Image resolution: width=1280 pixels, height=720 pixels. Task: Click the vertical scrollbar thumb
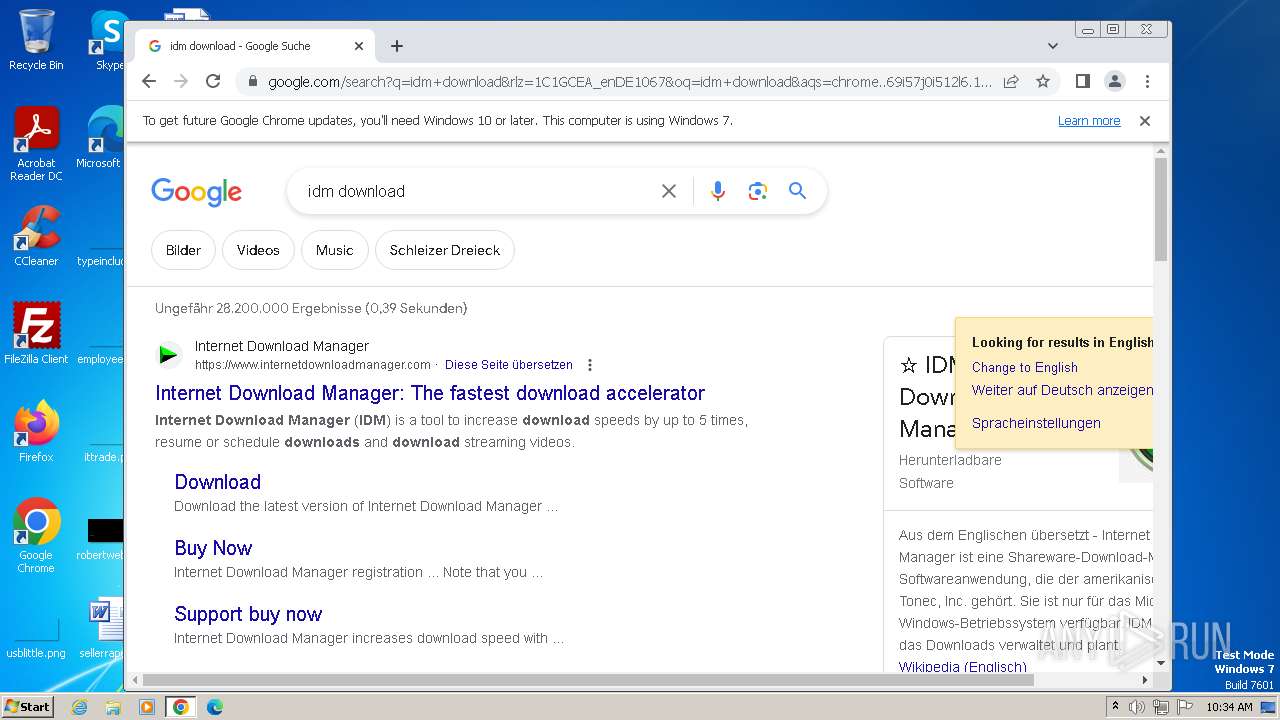click(x=1161, y=208)
